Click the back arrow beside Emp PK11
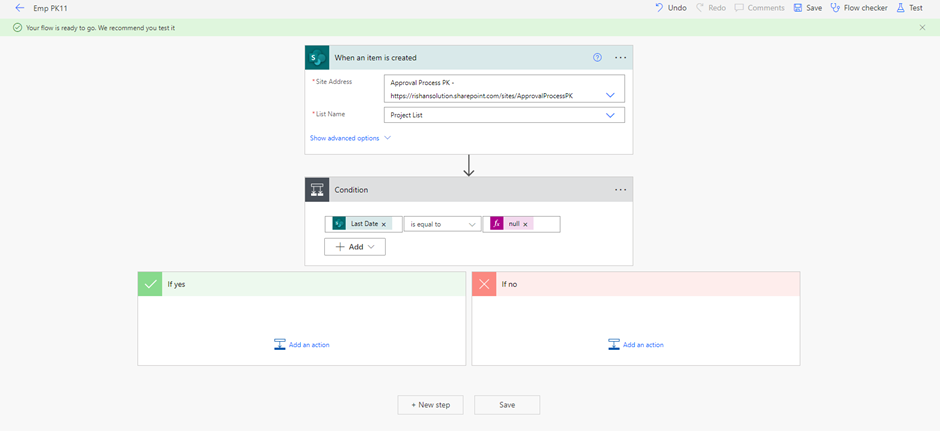This screenshot has width=940, height=431. click(19, 8)
